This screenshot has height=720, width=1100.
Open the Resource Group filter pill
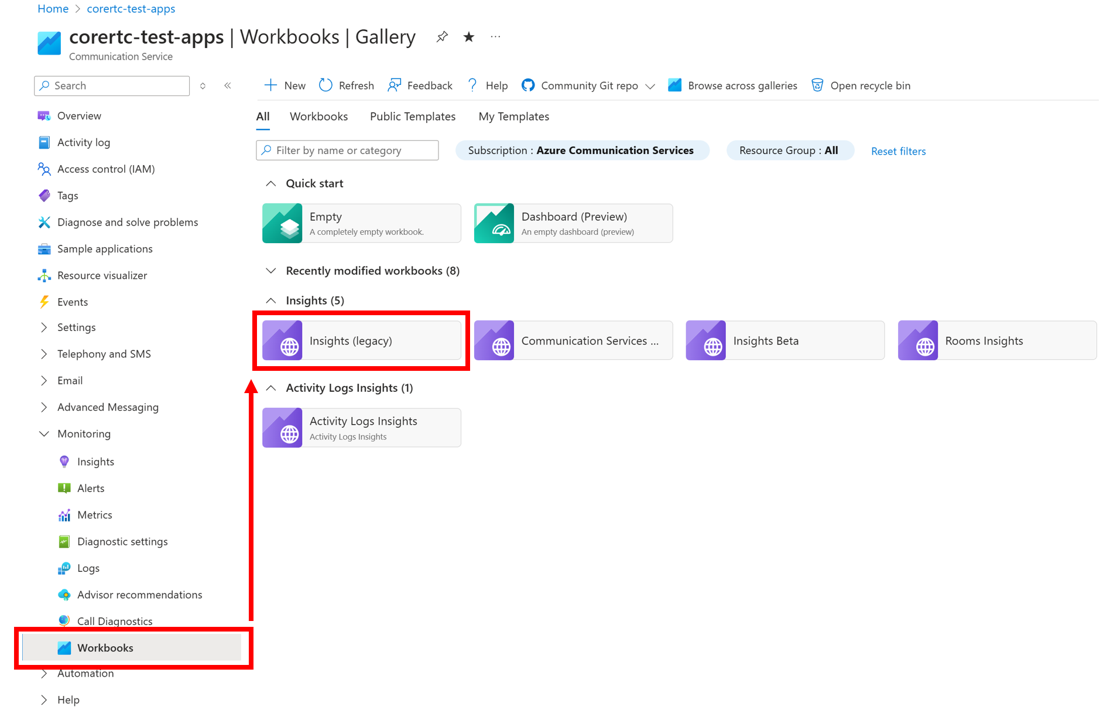[789, 150]
